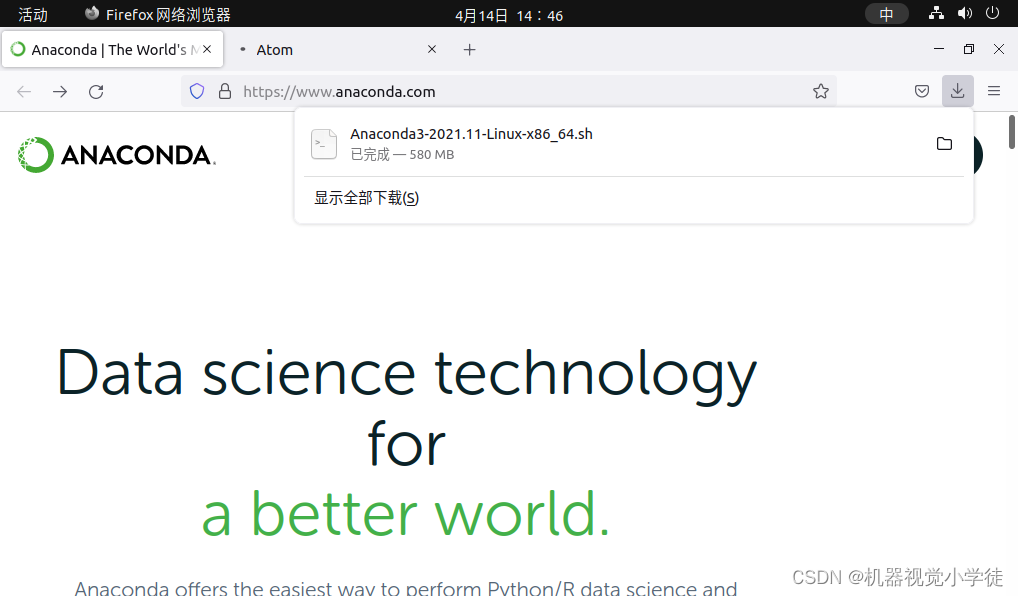Open containing folder of downloaded file
The height and width of the screenshot is (596, 1018).
(945, 143)
